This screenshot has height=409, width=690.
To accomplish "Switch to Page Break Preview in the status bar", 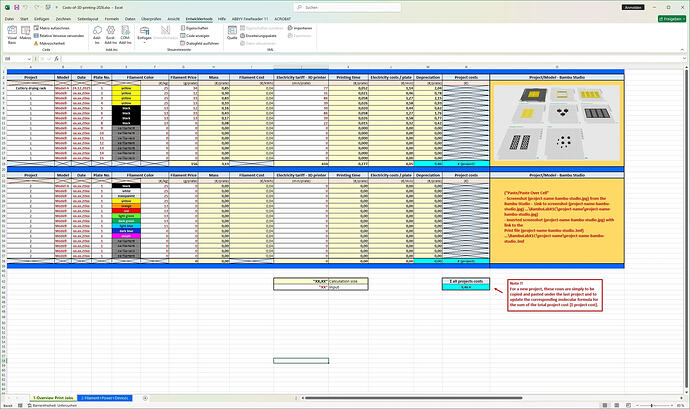I will pyautogui.click(x=628, y=405).
